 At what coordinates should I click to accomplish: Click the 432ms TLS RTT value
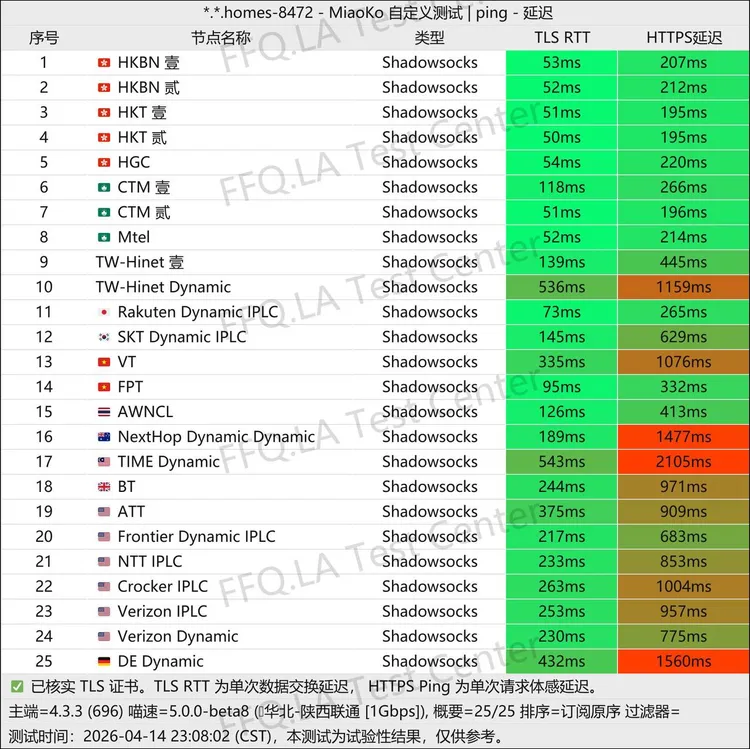[x=562, y=661]
